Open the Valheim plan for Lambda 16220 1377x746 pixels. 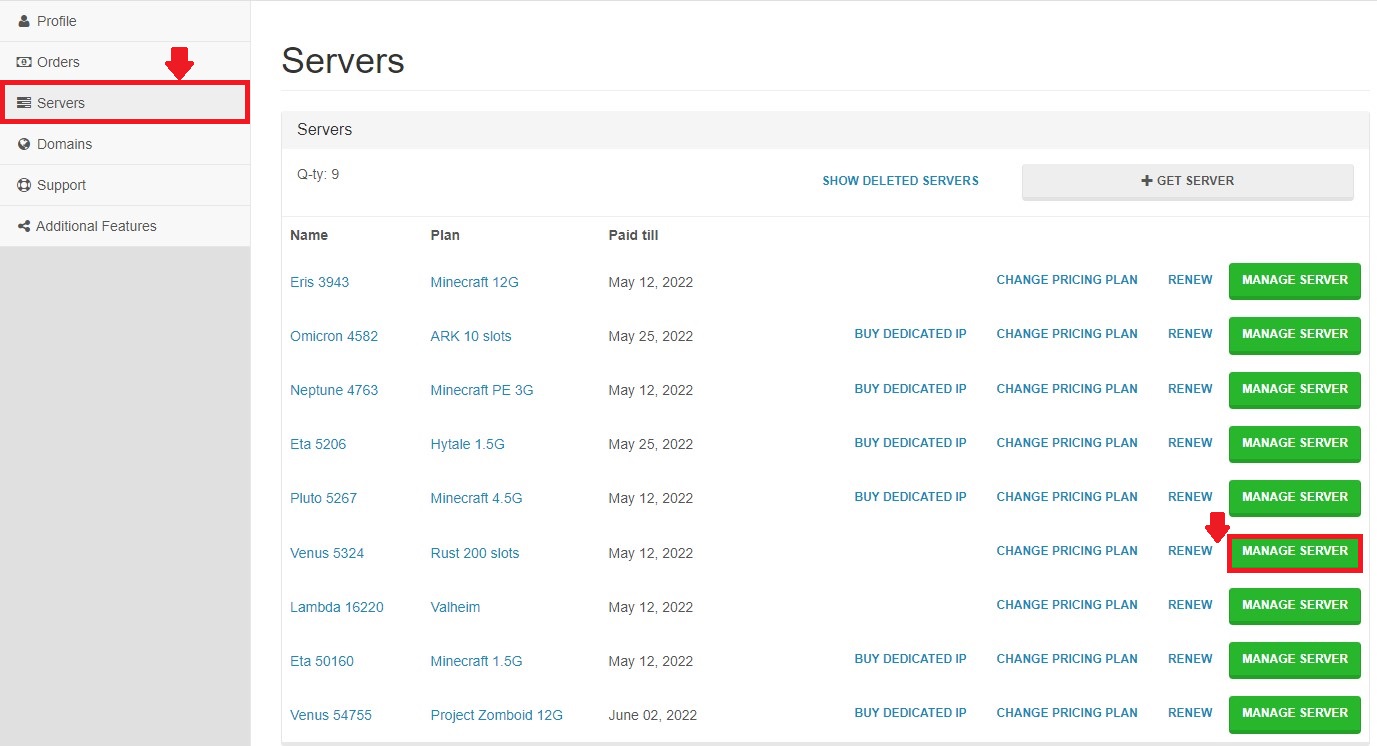click(455, 606)
